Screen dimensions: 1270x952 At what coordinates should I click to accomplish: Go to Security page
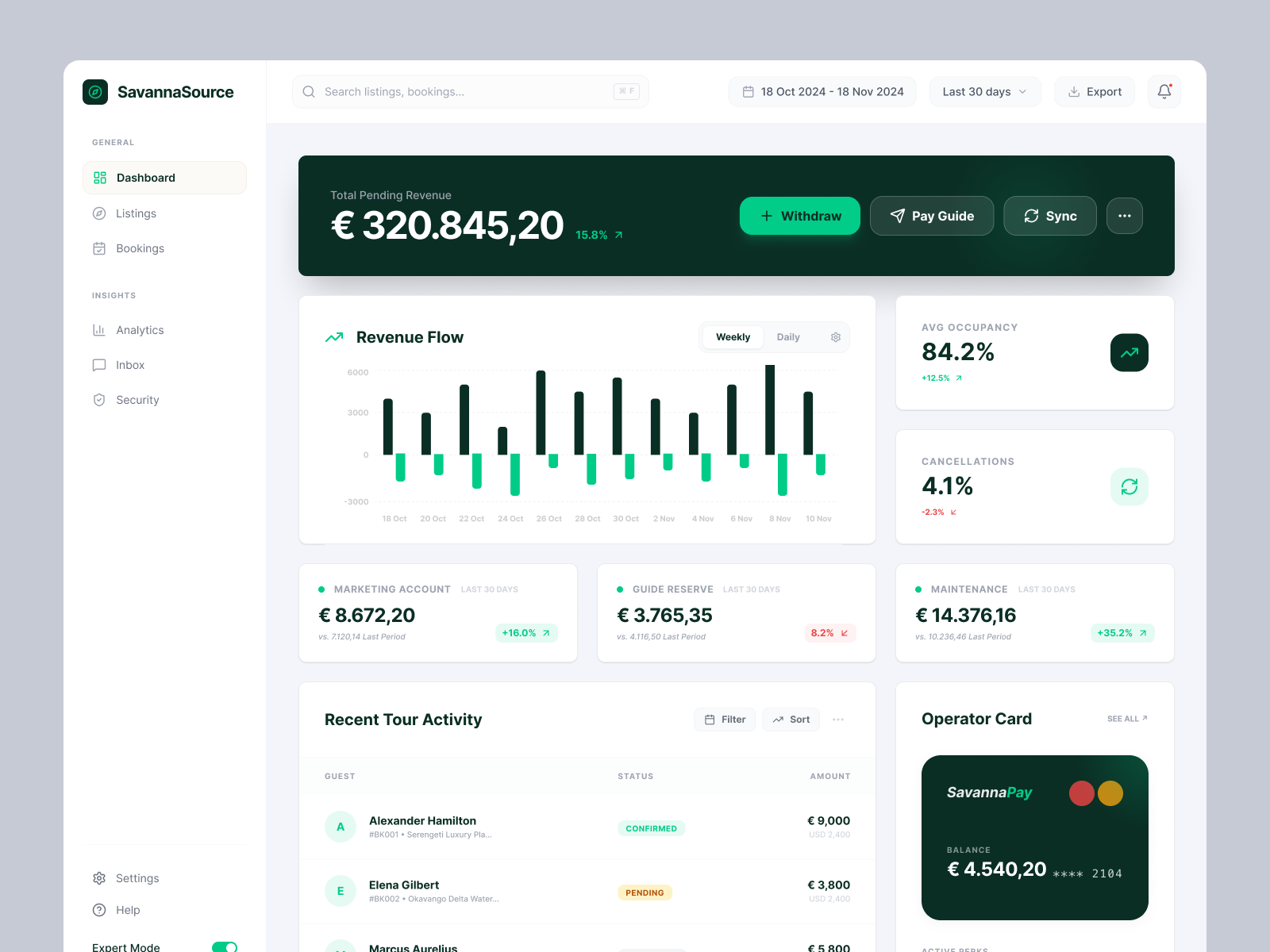point(164,400)
